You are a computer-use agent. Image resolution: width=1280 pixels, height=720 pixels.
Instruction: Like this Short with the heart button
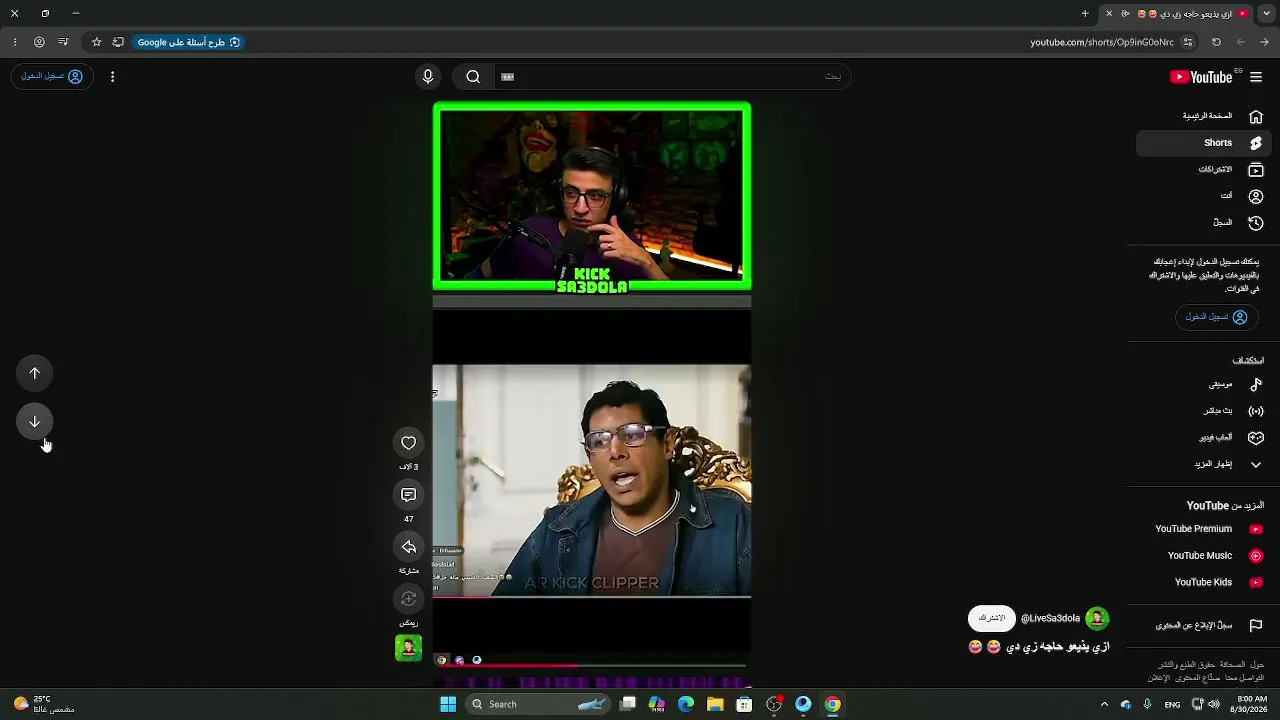409,443
